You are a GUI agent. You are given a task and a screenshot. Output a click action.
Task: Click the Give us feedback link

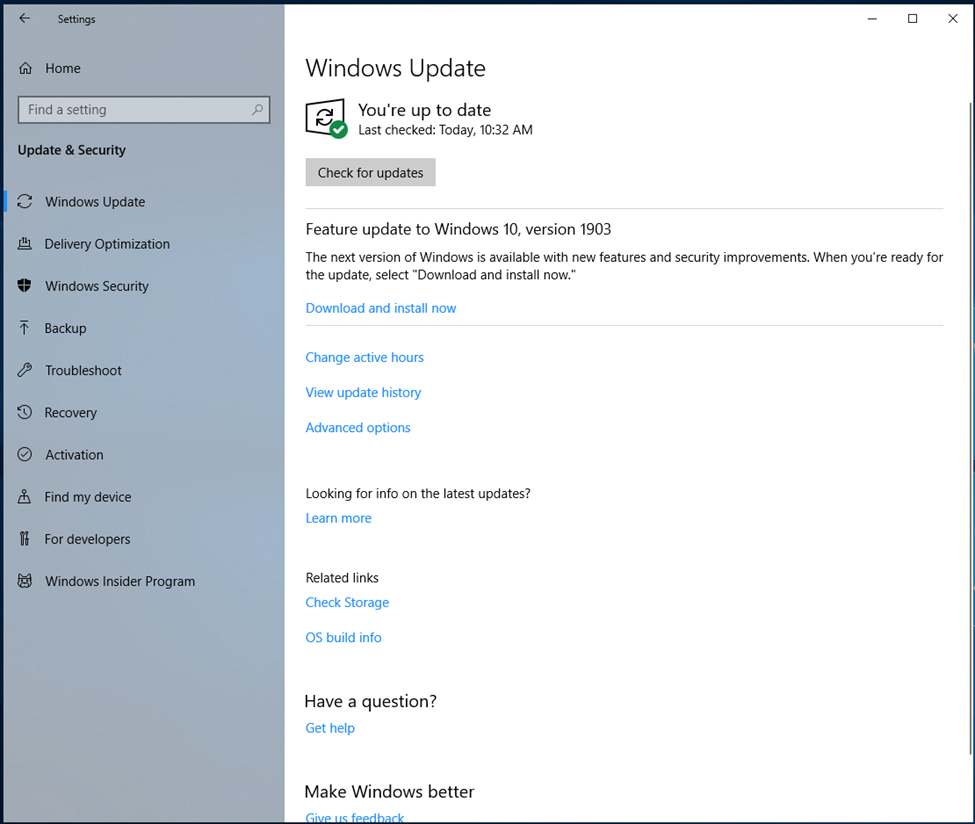[x=354, y=818]
